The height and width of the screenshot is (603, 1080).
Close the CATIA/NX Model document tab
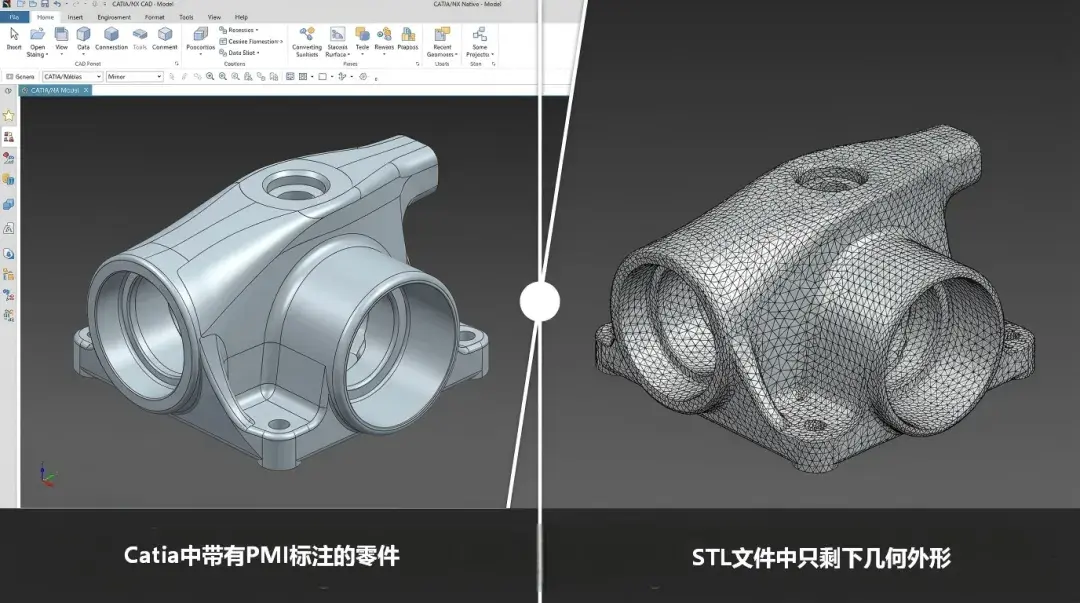[86, 90]
